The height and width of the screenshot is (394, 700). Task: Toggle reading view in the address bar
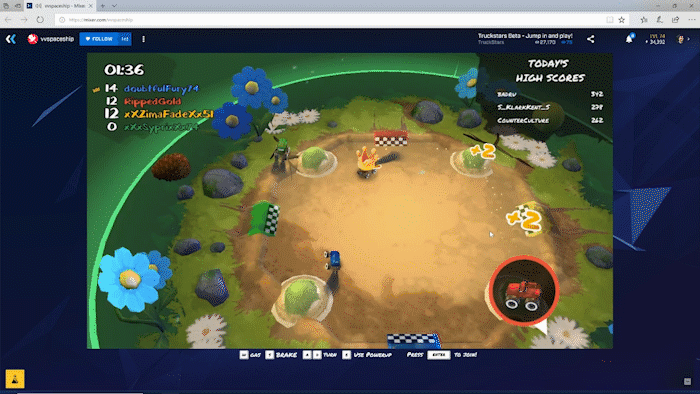(x=609, y=20)
